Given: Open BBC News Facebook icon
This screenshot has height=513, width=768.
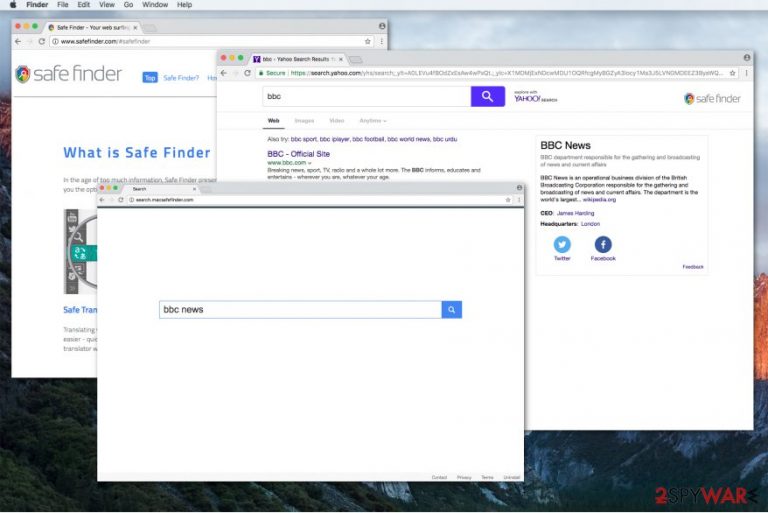Looking at the screenshot, I should click(x=603, y=244).
